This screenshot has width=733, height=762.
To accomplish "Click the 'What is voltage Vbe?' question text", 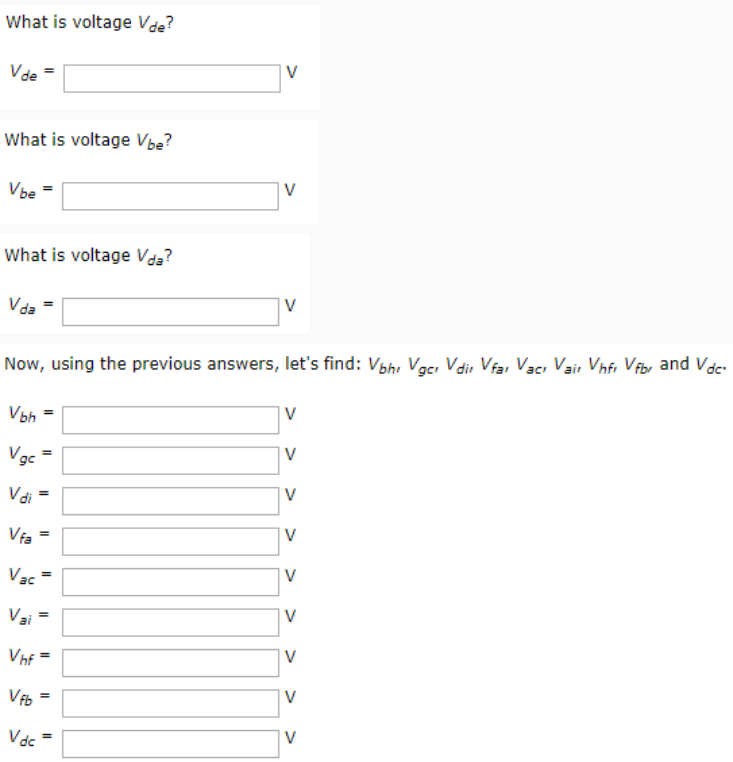I will coord(88,140).
